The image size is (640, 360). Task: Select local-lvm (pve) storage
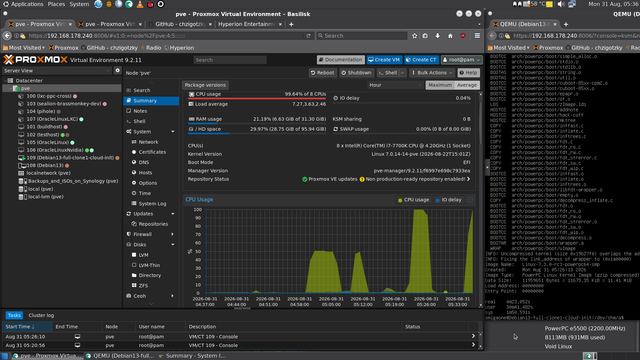(x=45, y=196)
